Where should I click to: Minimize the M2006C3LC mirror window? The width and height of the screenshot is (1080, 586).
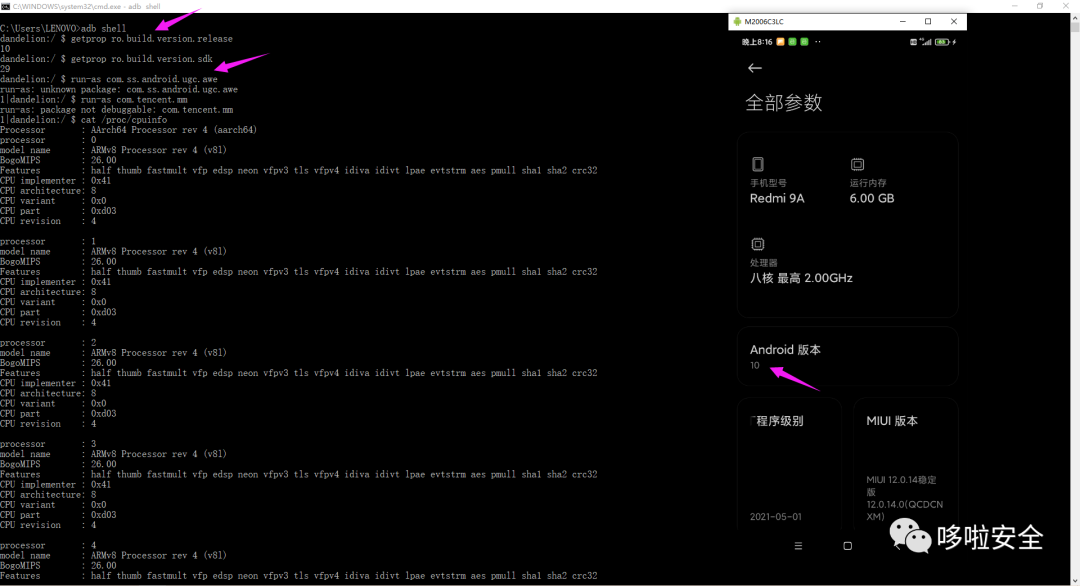point(902,21)
